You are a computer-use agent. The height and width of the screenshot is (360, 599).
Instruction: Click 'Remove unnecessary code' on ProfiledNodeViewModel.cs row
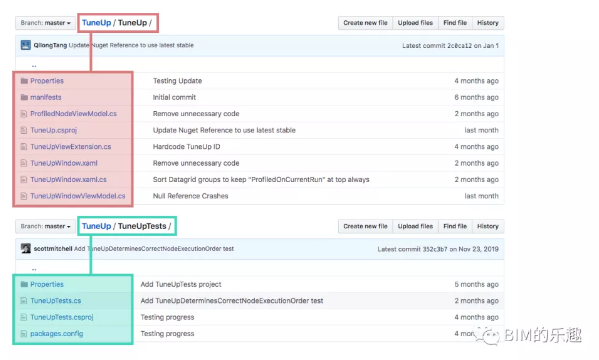[196, 114]
